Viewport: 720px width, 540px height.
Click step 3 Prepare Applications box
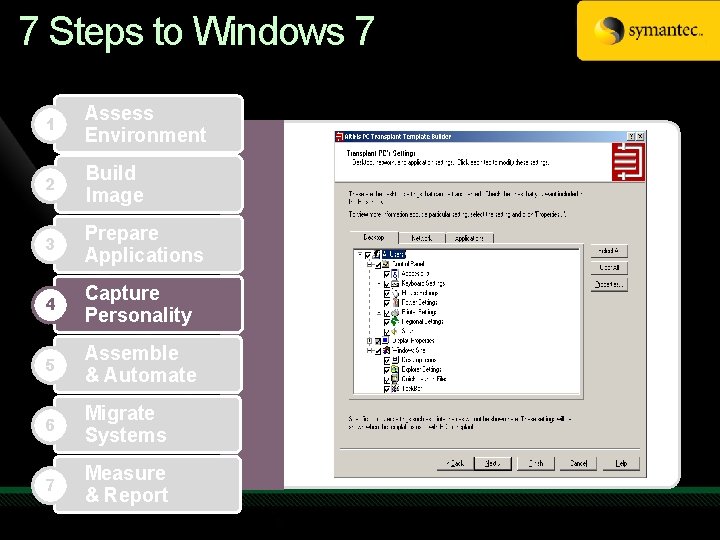point(148,244)
